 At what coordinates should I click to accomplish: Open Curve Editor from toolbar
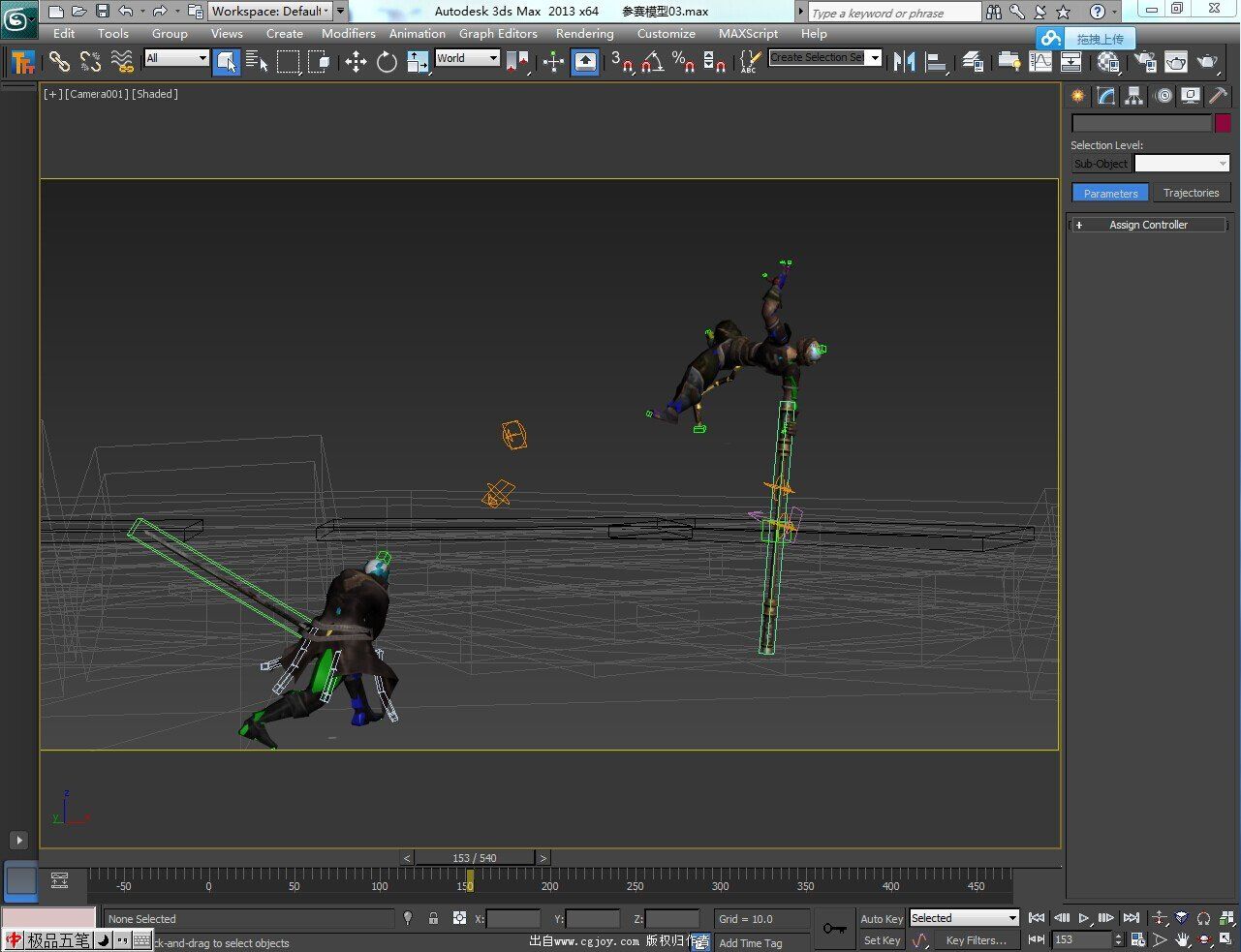click(x=1039, y=62)
